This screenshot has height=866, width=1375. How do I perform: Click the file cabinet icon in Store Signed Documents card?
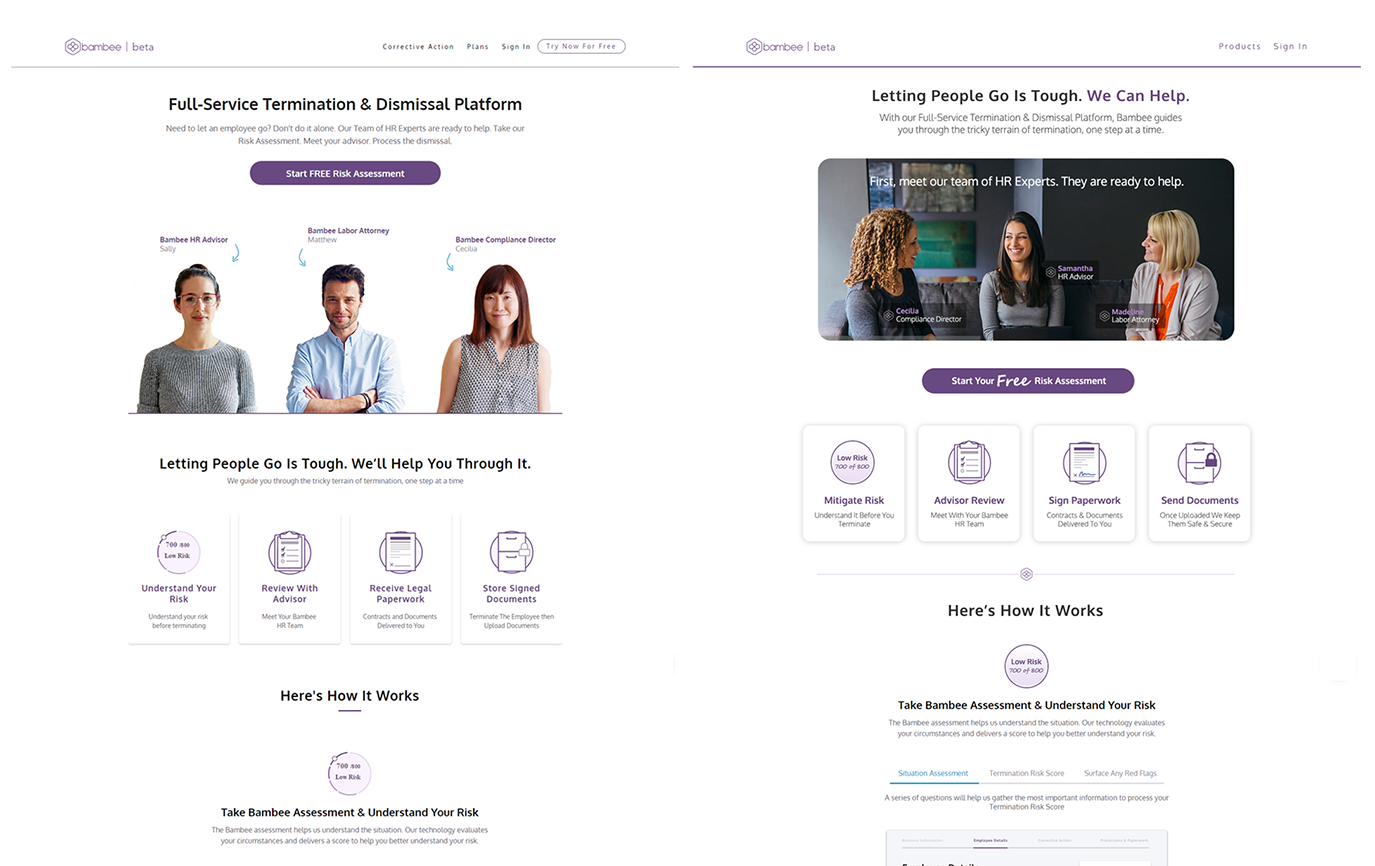click(511, 551)
